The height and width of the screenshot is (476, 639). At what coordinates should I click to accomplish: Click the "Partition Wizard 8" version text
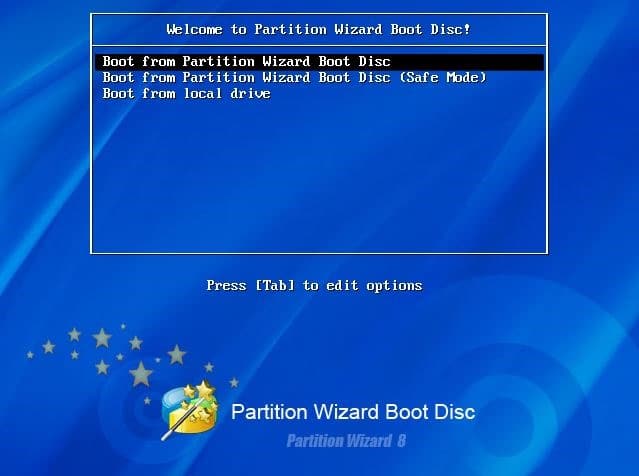tap(346, 441)
